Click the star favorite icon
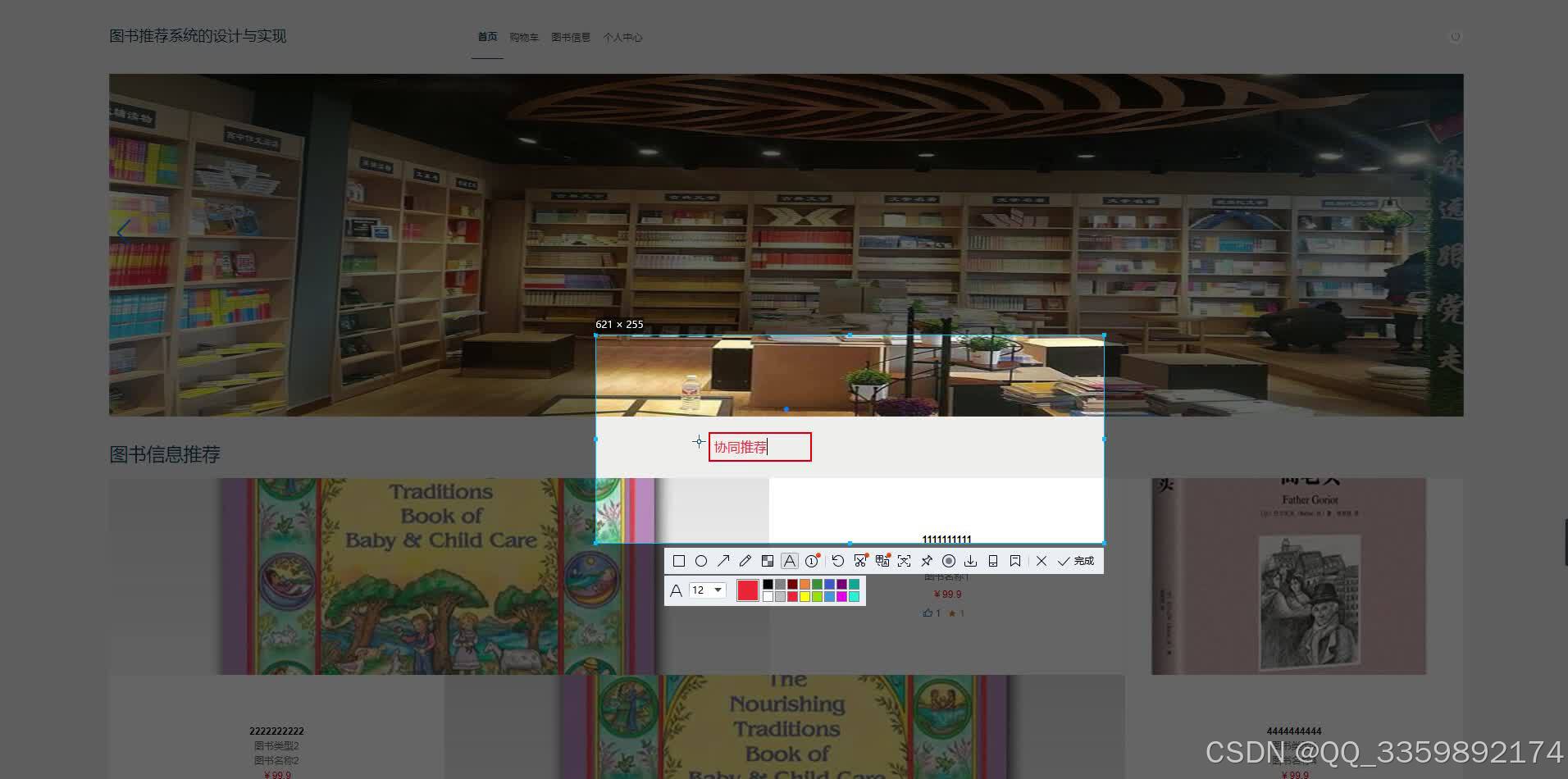The width and height of the screenshot is (1568, 779). point(952,613)
